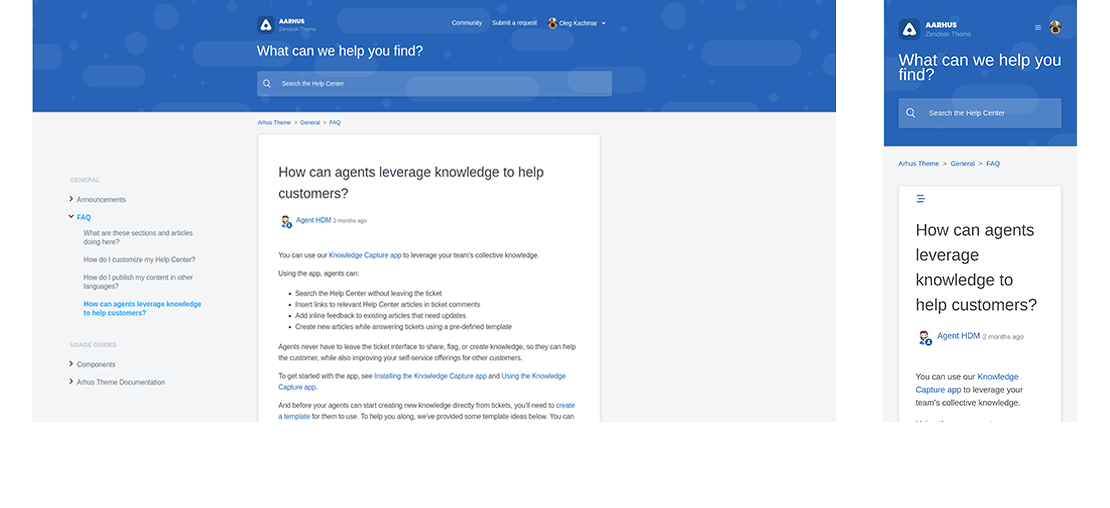Viewport: 1110px width, 508px height.
Task: Follow the Installing the Knowledge Capture app link
Action: (430, 376)
